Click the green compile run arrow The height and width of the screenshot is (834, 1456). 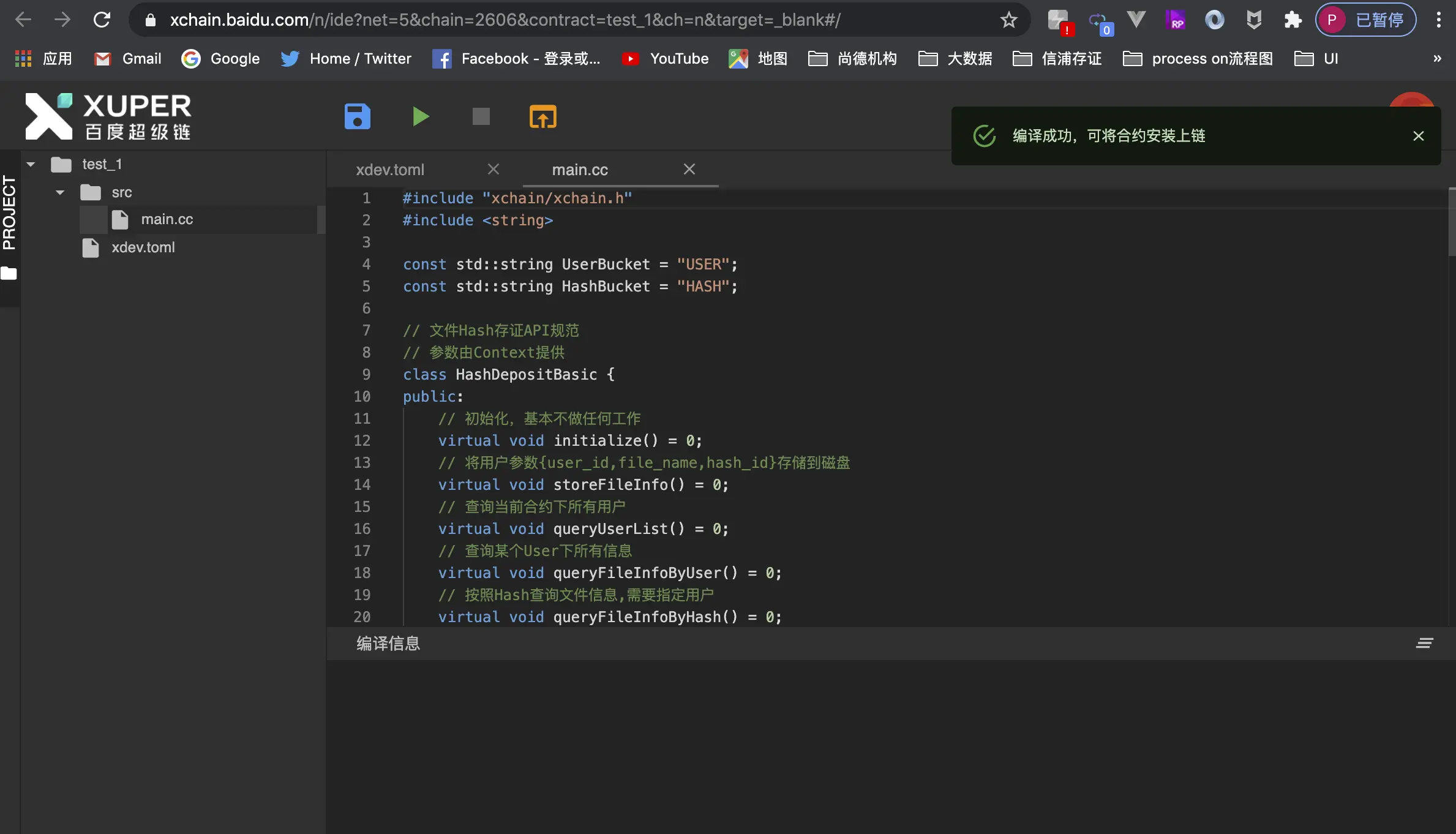[420, 116]
